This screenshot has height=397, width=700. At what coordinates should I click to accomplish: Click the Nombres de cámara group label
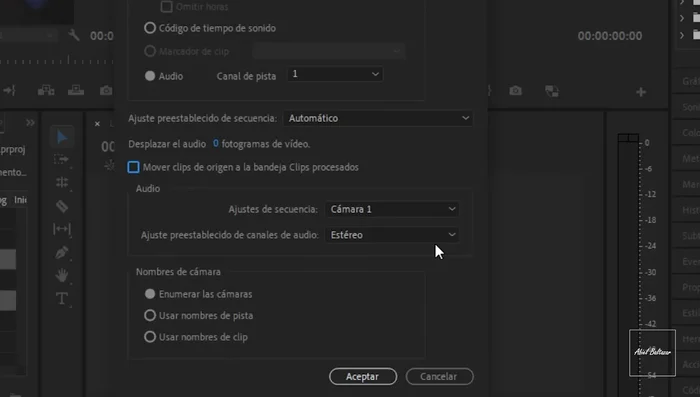coord(178,272)
